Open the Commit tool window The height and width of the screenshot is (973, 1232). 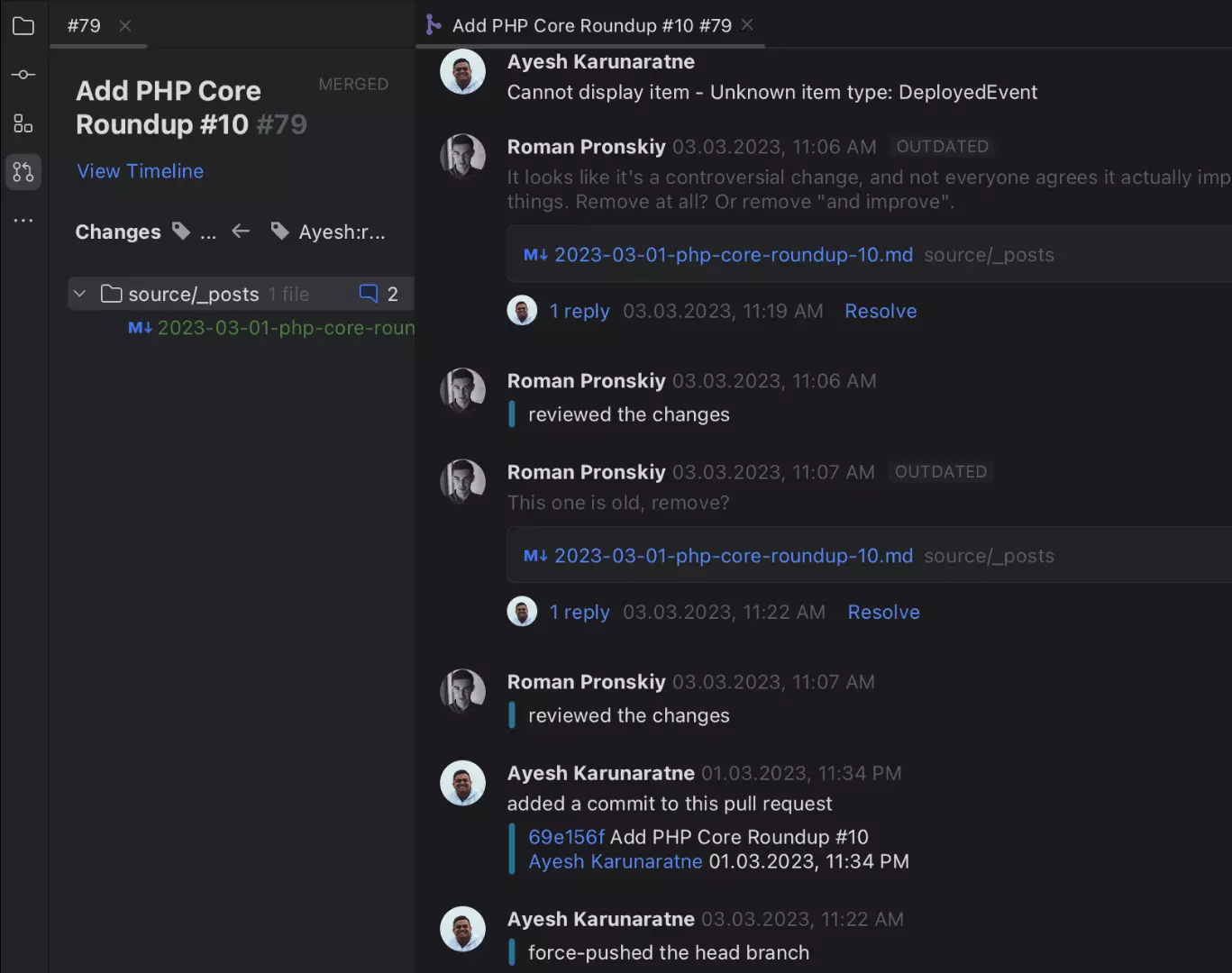click(23, 75)
